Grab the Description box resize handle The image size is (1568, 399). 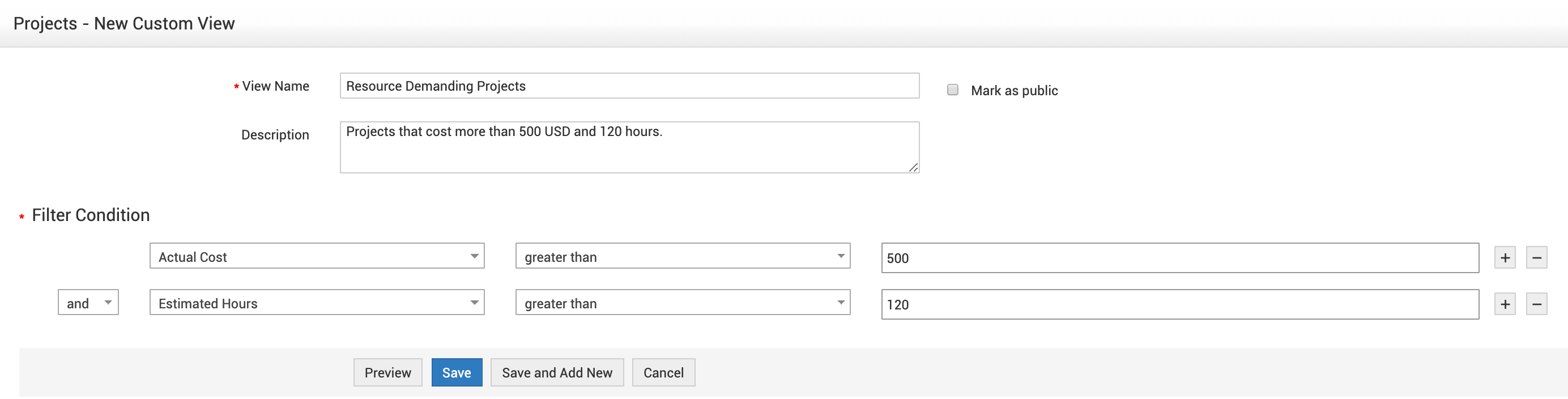[914, 168]
